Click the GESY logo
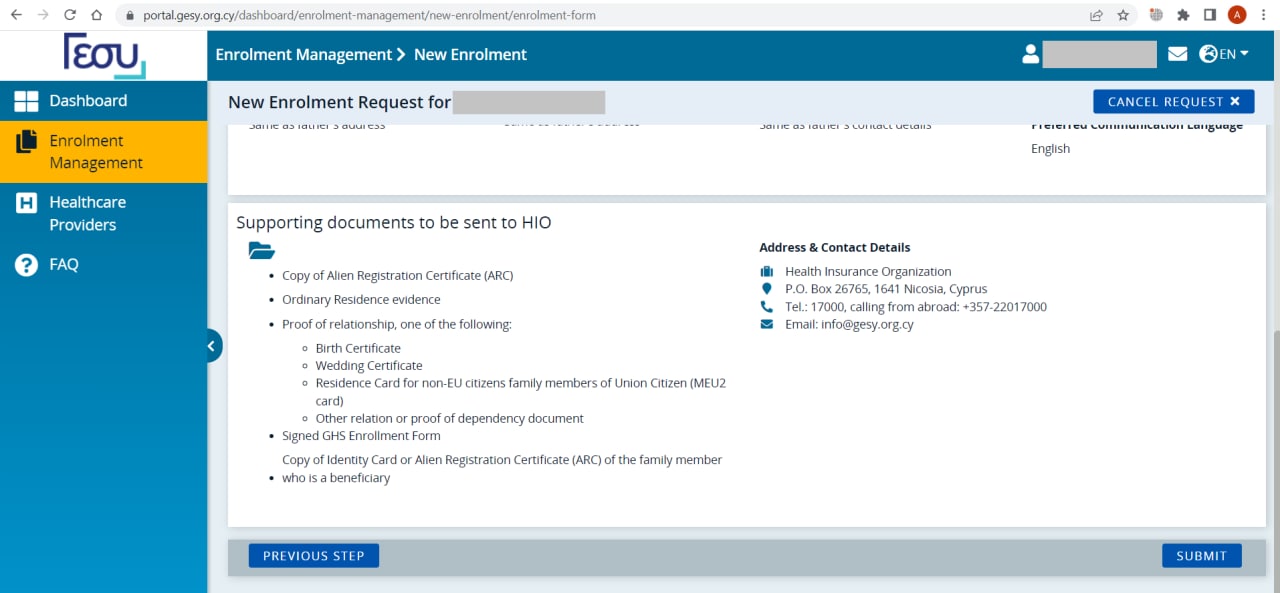The width and height of the screenshot is (1280, 593). (104, 55)
